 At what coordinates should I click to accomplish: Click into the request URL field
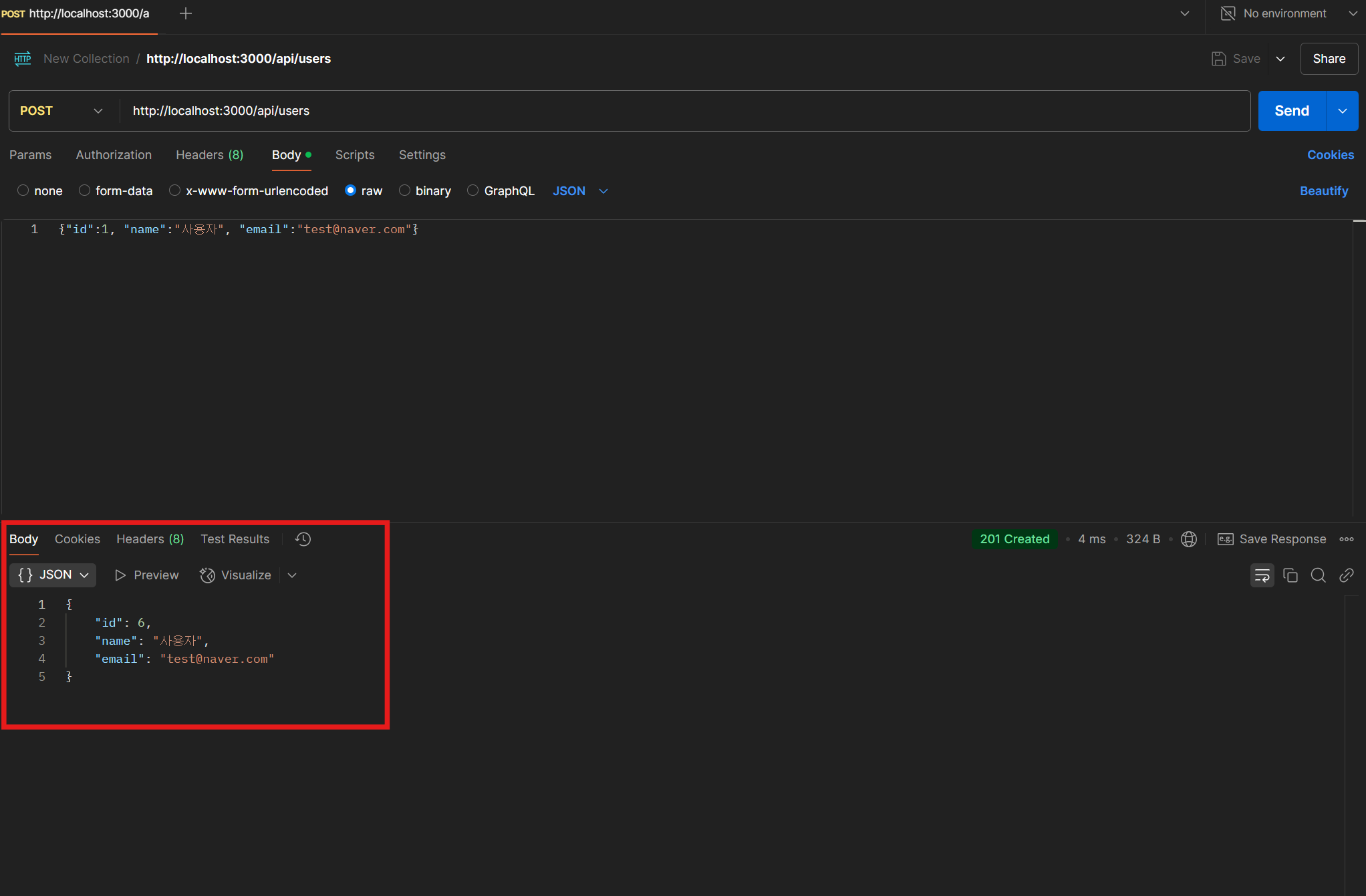685,111
